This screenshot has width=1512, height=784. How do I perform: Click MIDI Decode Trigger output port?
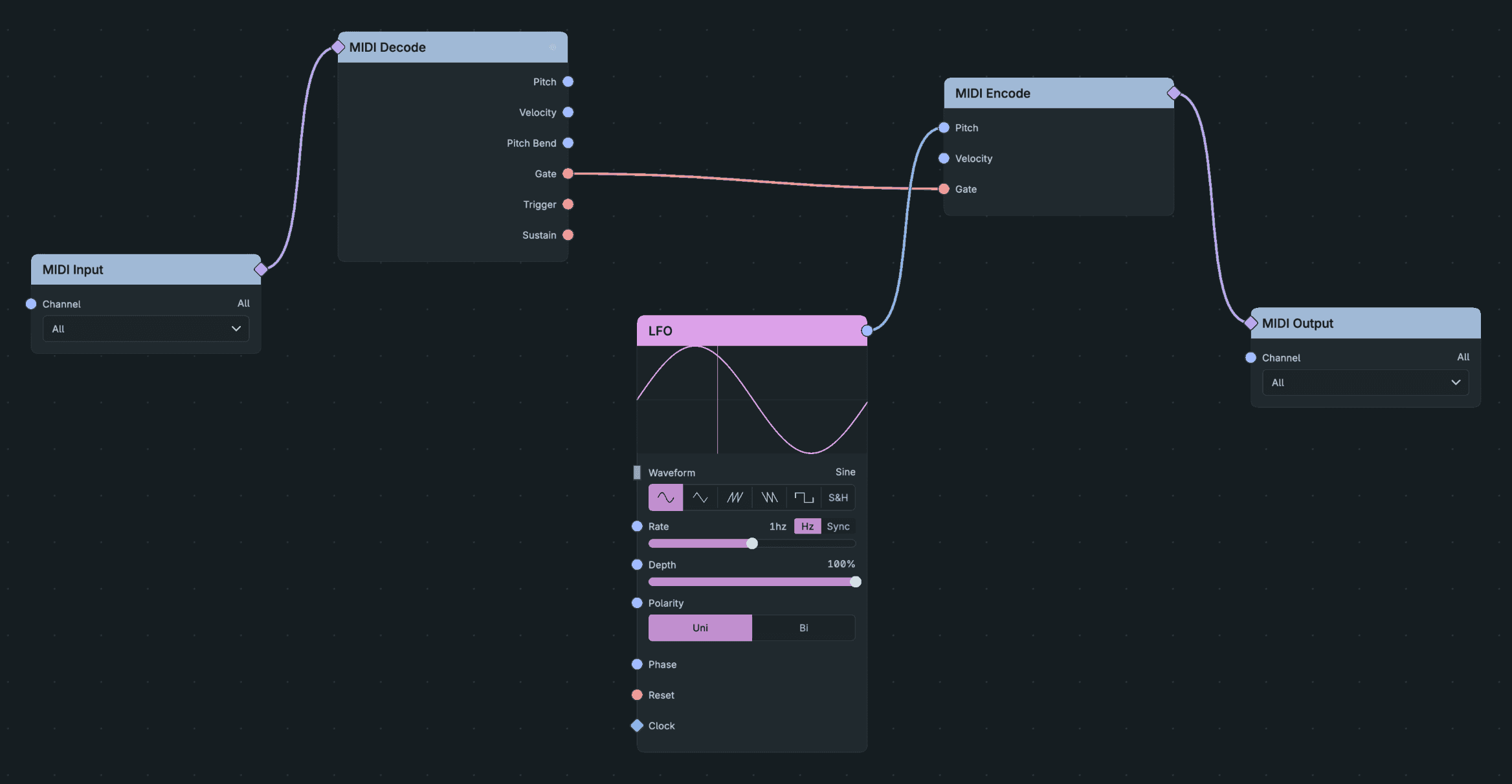(x=568, y=204)
